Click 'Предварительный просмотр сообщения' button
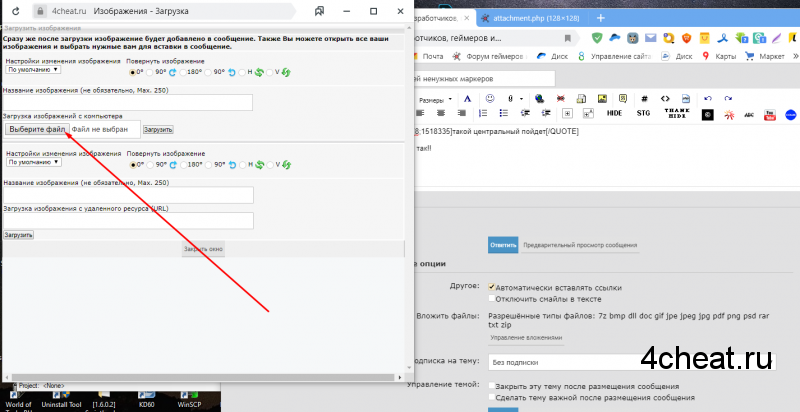This screenshot has width=800, height=412. [x=580, y=245]
